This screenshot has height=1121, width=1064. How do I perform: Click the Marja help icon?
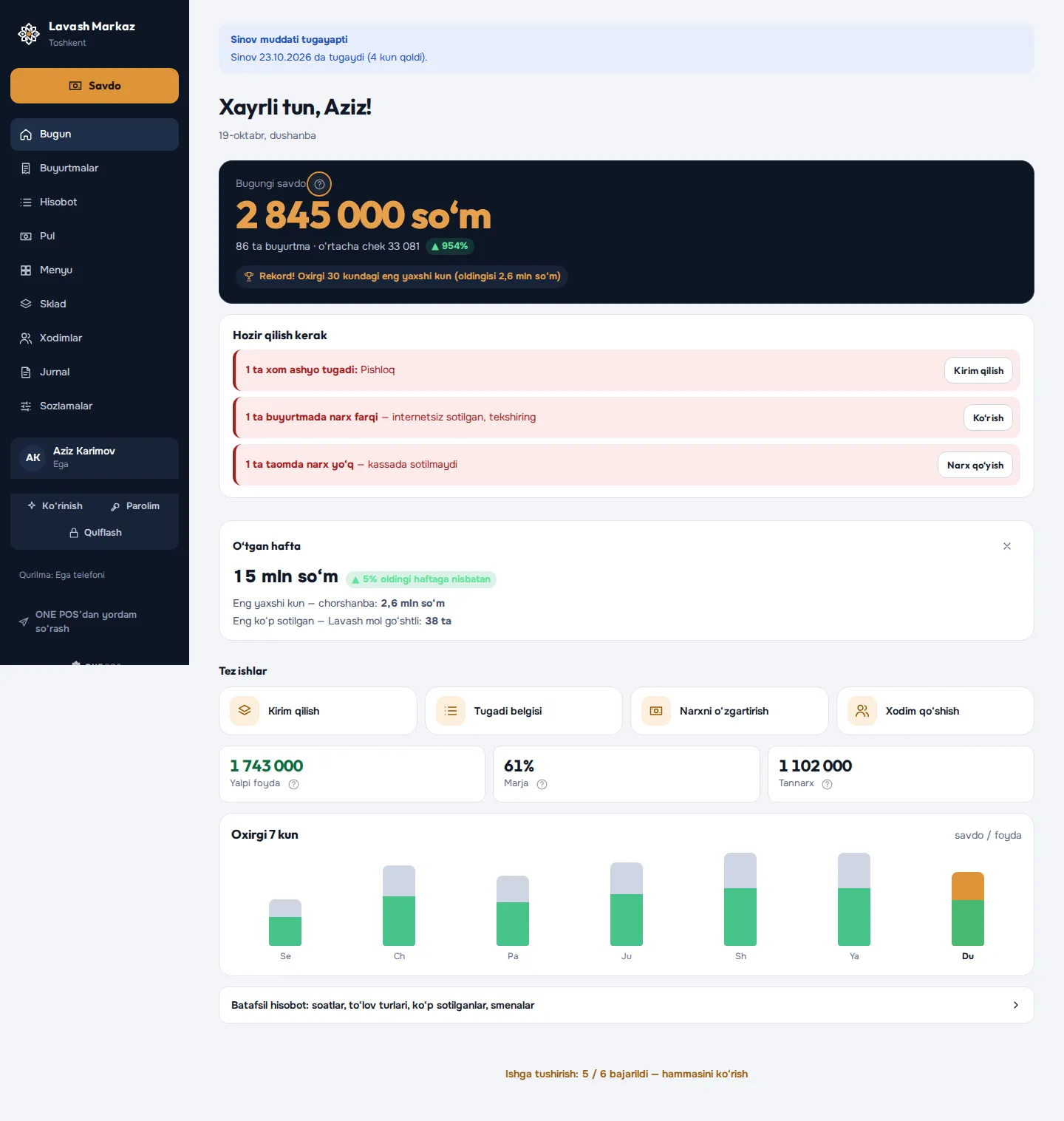[x=542, y=784]
